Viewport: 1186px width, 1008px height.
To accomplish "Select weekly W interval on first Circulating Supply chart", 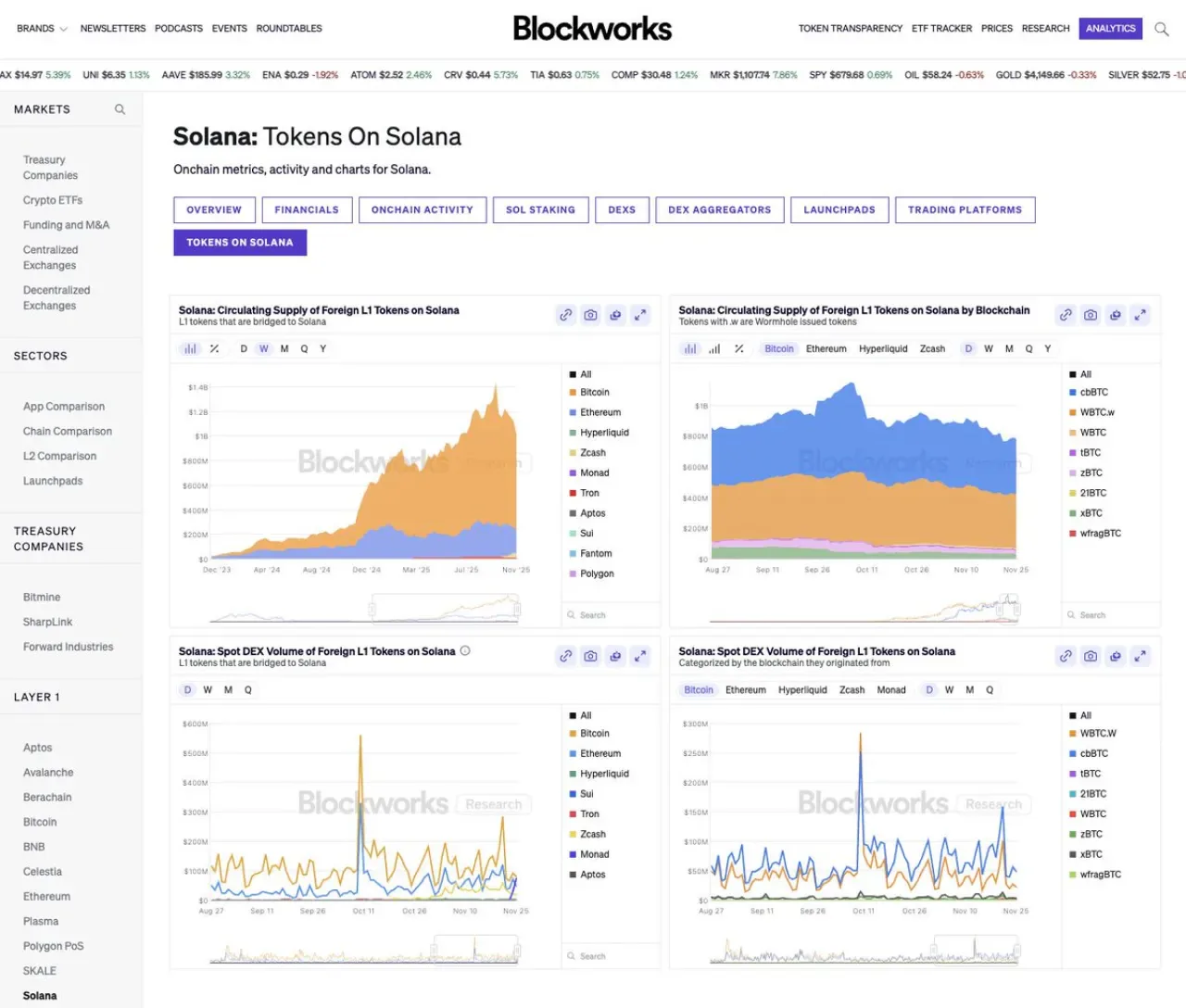I will [x=264, y=349].
